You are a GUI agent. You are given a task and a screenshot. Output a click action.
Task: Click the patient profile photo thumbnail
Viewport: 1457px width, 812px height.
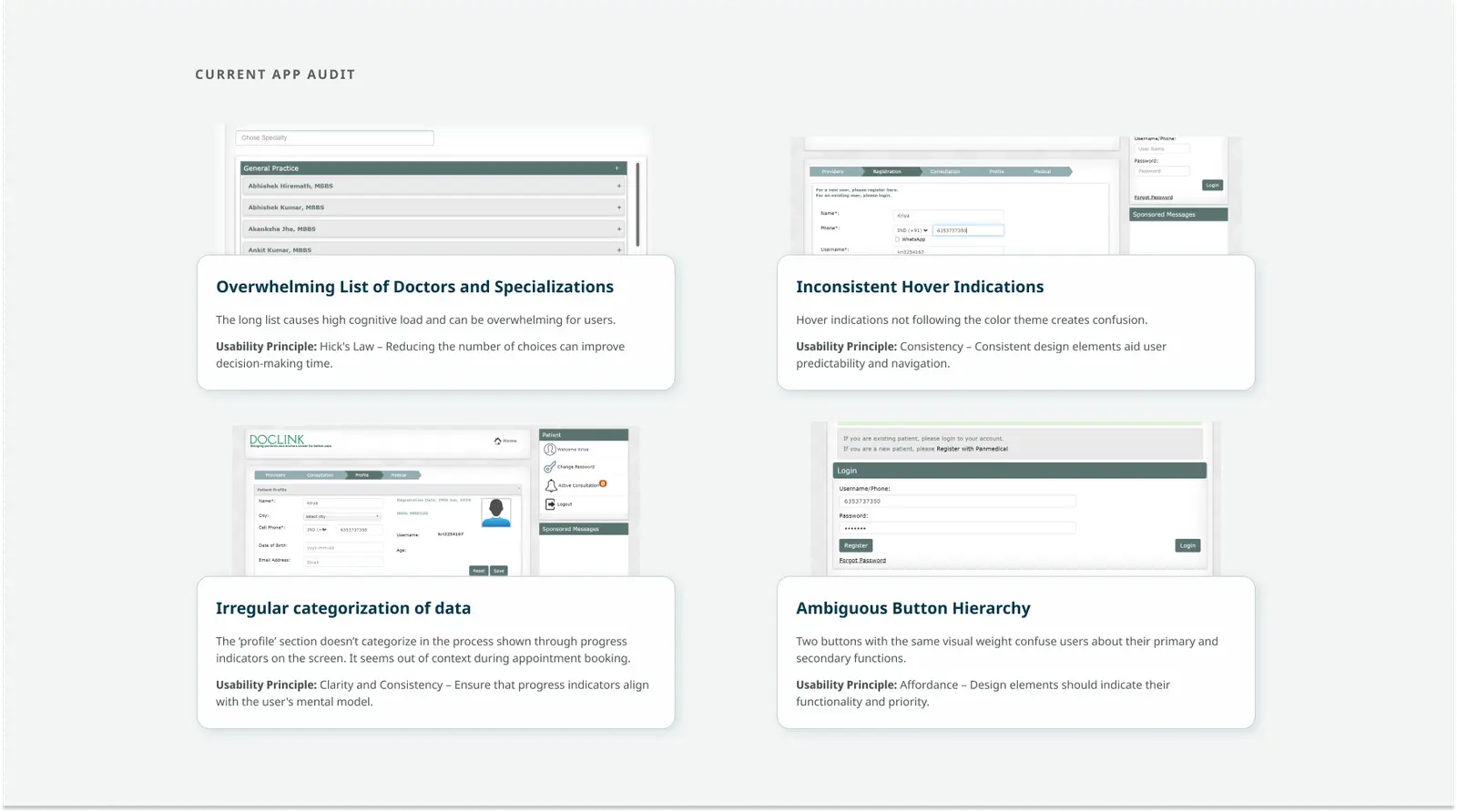coord(496,512)
